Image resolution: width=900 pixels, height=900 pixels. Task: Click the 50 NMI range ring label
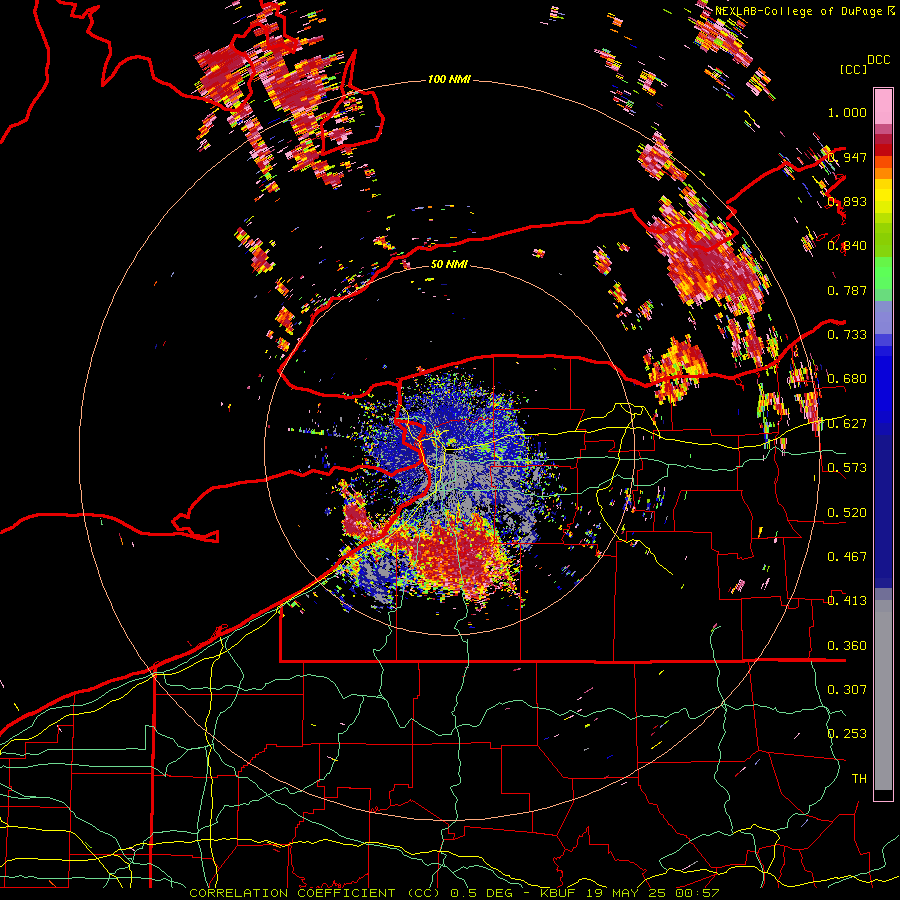pyautogui.click(x=449, y=264)
